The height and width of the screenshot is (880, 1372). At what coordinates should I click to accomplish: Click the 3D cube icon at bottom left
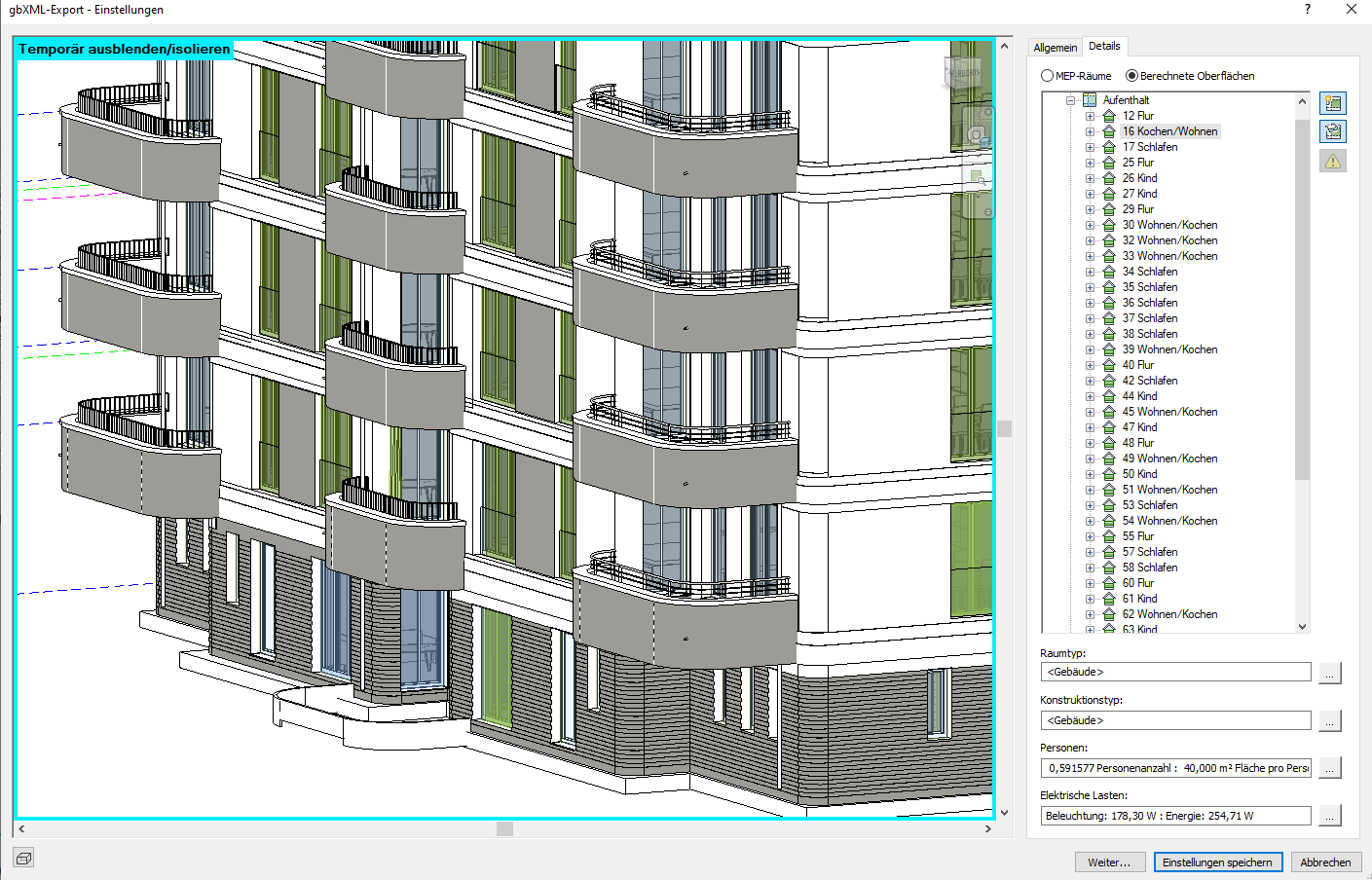(22, 858)
